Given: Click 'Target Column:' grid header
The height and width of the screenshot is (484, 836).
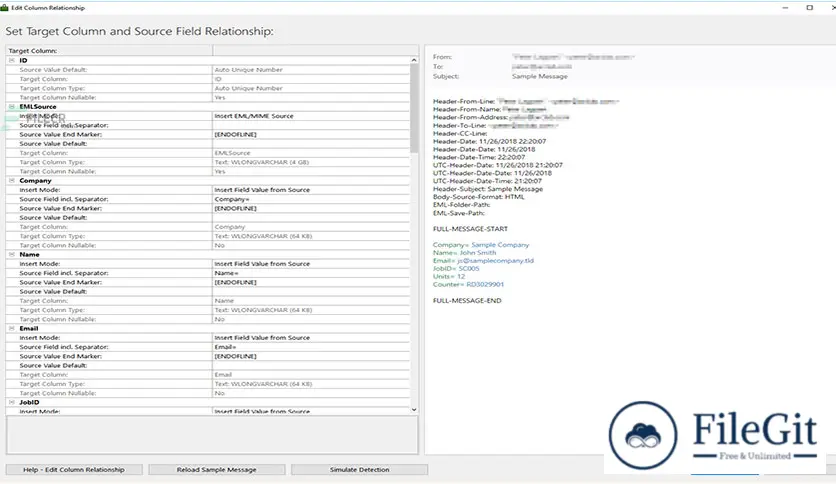Looking at the screenshot, I should (x=33, y=51).
